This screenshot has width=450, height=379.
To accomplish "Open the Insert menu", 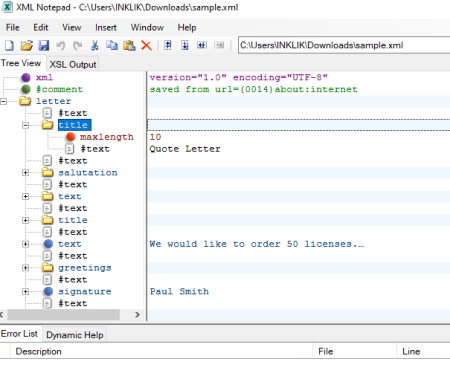I will coord(106,28).
